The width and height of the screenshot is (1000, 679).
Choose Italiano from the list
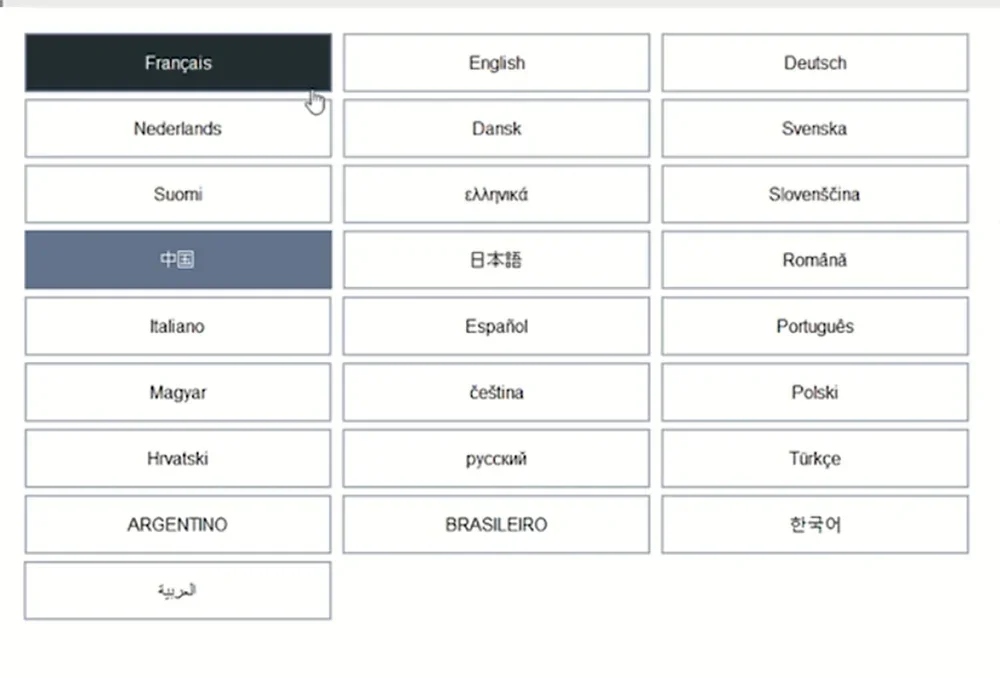pyautogui.click(x=178, y=326)
